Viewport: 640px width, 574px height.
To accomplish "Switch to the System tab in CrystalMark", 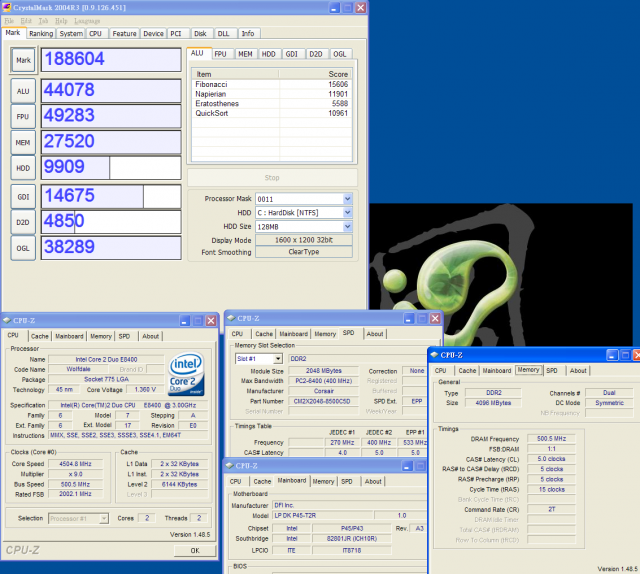I will coord(71,33).
